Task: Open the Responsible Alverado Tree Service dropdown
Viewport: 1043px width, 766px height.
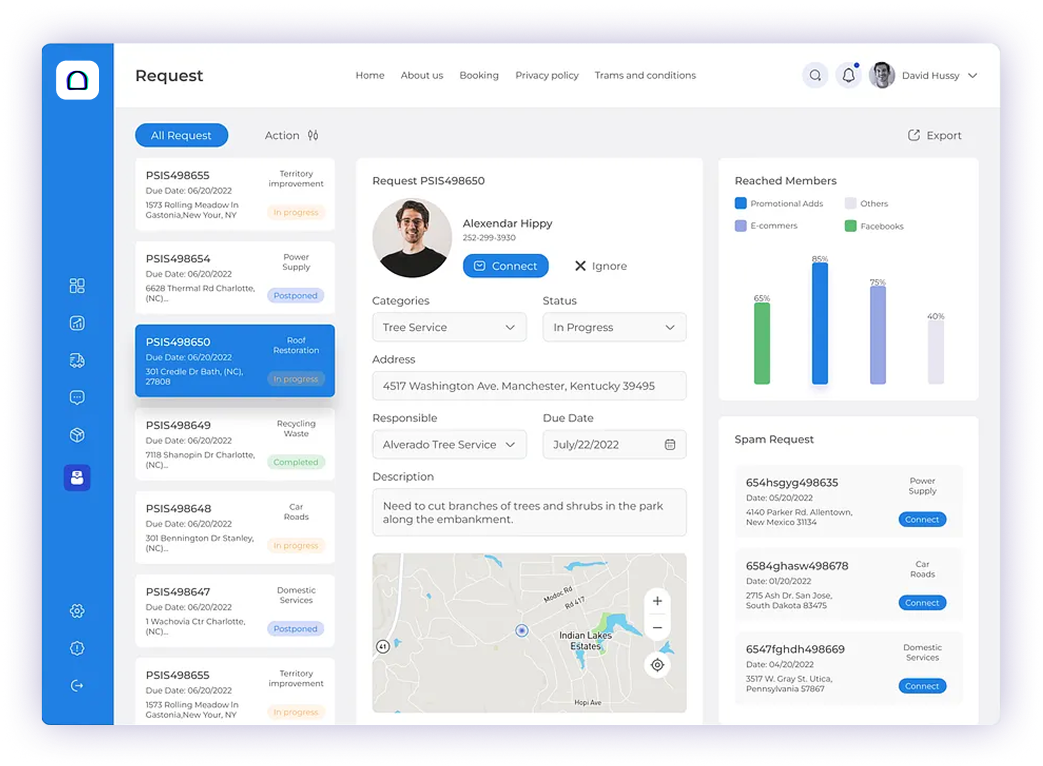Action: pyautogui.click(x=449, y=444)
